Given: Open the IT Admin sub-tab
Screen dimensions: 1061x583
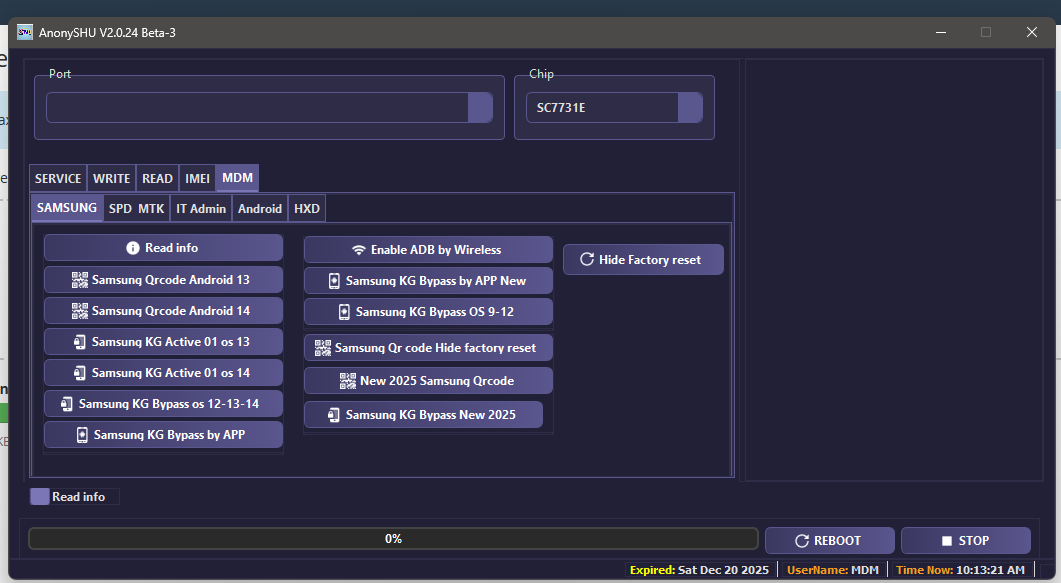Looking at the screenshot, I should tap(201, 209).
